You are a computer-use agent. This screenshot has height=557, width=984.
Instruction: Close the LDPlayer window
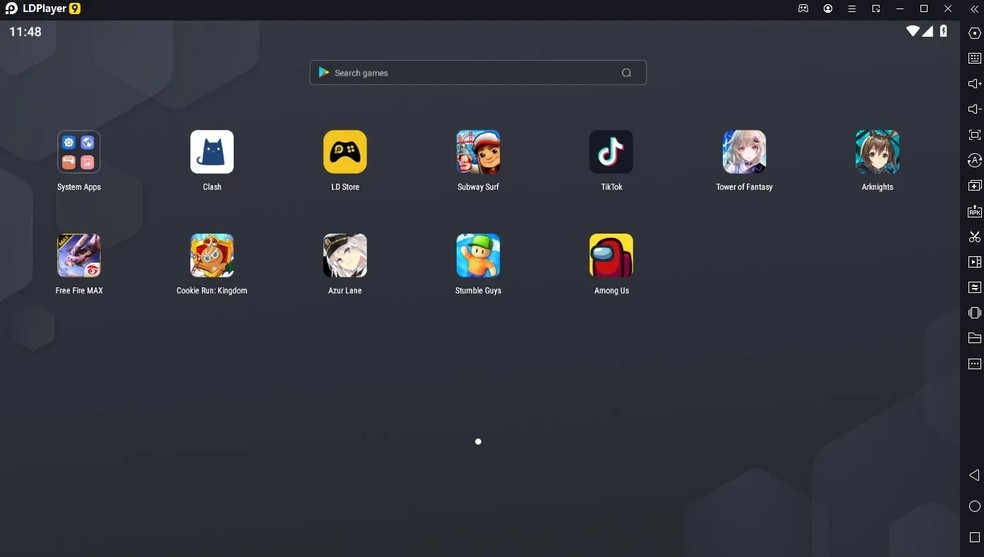click(x=948, y=9)
